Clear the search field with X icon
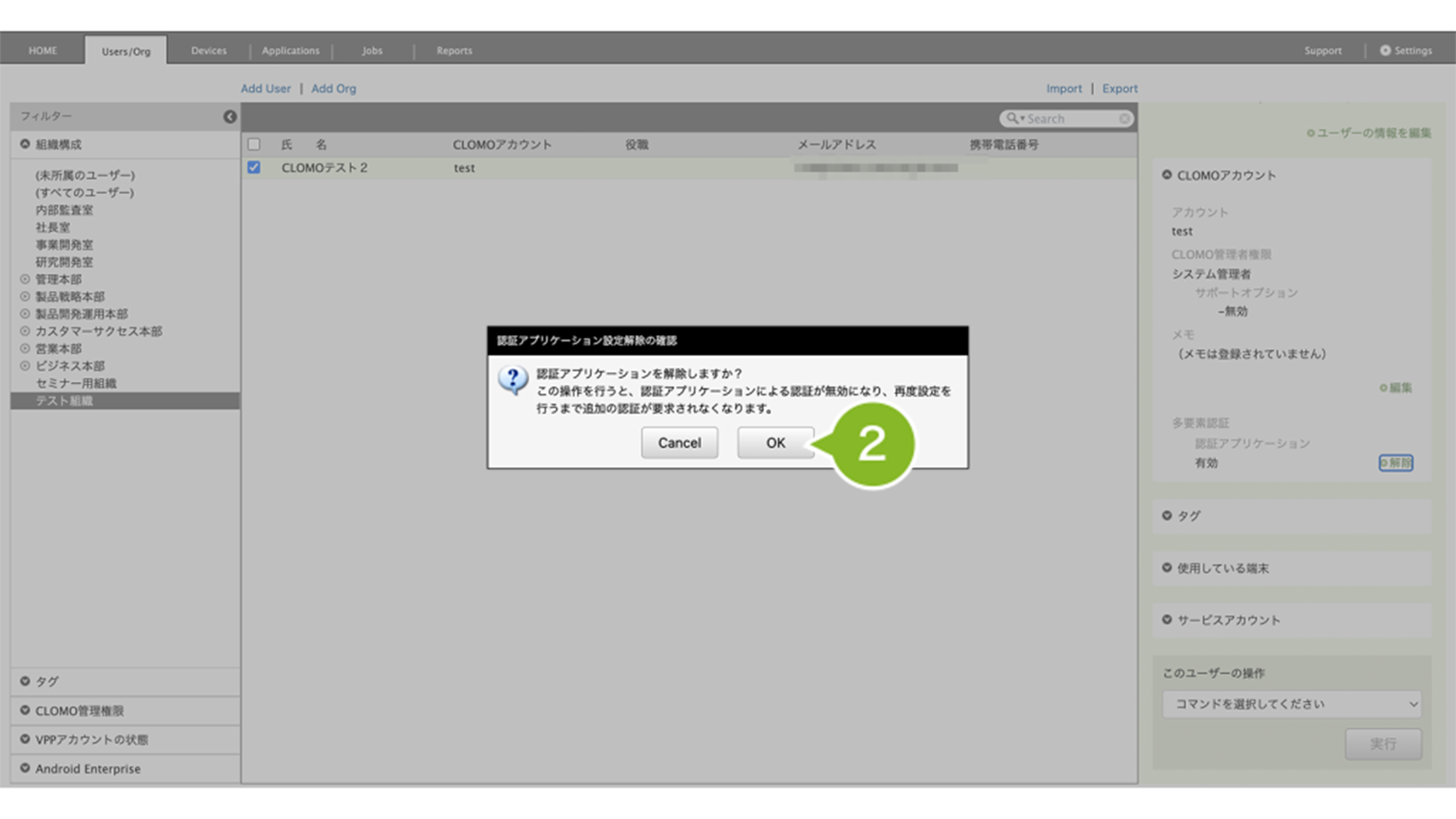1456x819 pixels. 1124,119
